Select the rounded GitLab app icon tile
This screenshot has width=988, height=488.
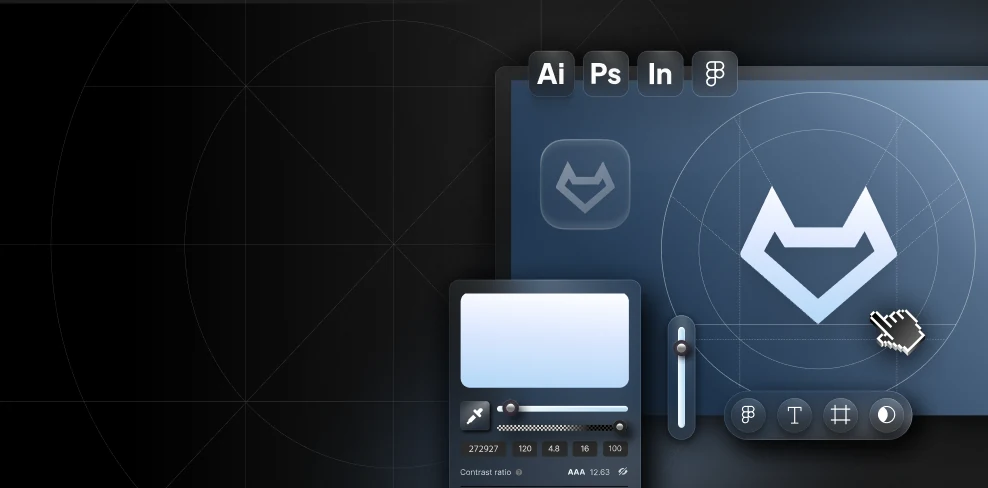(x=585, y=183)
